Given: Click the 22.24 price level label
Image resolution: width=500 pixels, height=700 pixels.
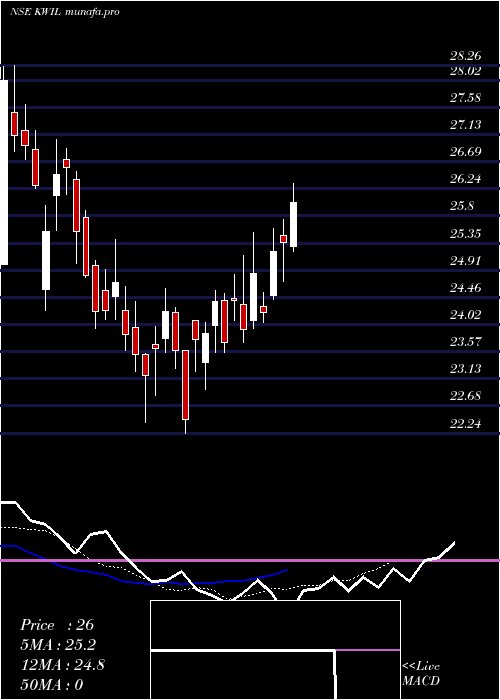Looking at the screenshot, I should pos(465,423).
